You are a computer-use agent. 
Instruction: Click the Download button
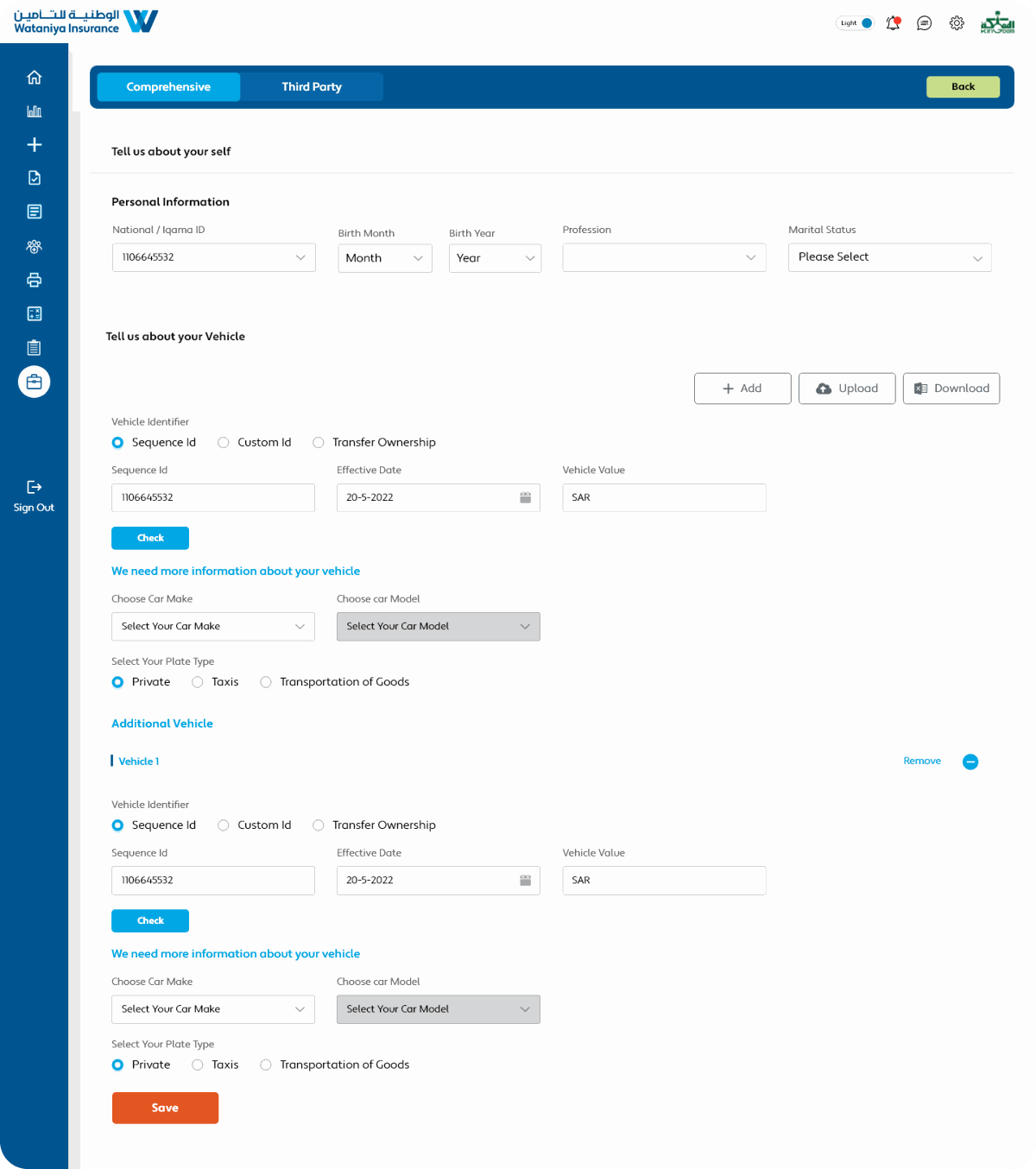click(x=951, y=389)
